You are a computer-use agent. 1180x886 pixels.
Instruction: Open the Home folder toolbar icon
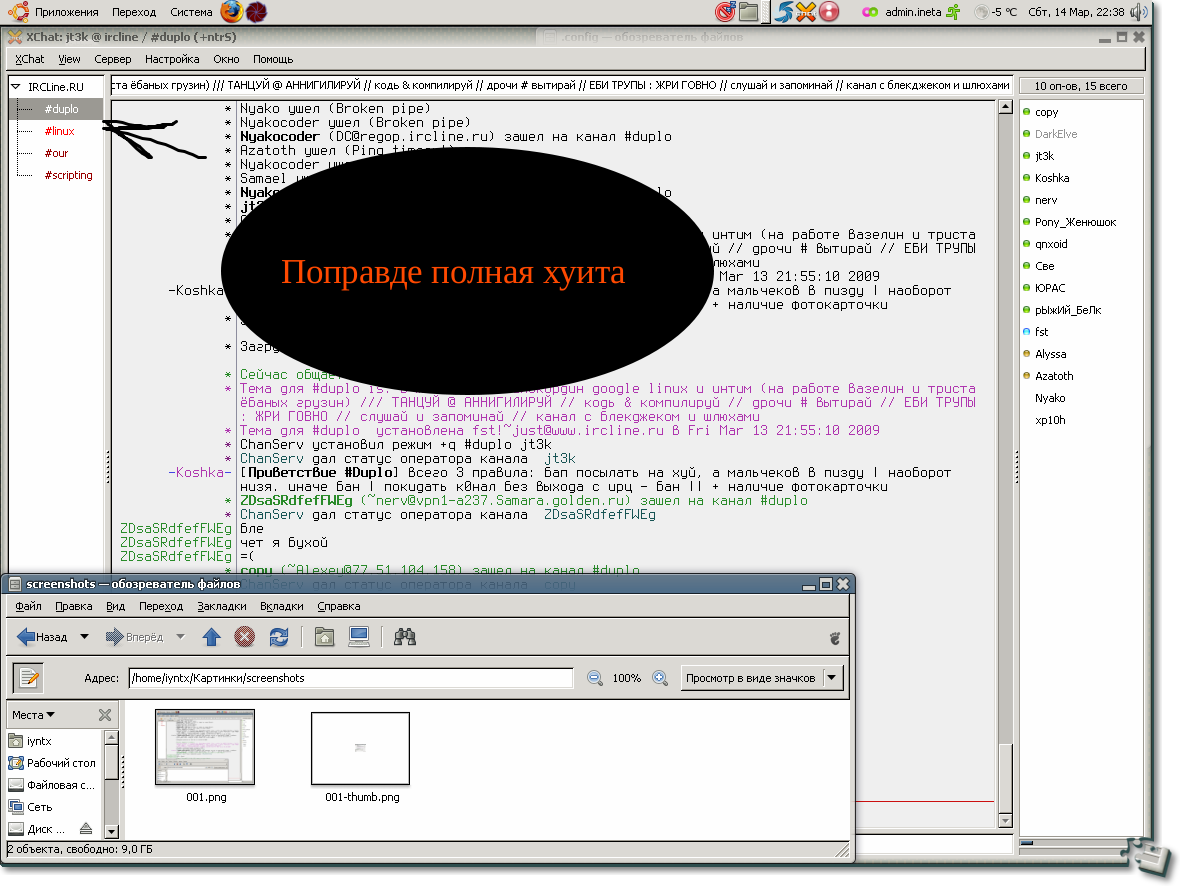tap(324, 637)
